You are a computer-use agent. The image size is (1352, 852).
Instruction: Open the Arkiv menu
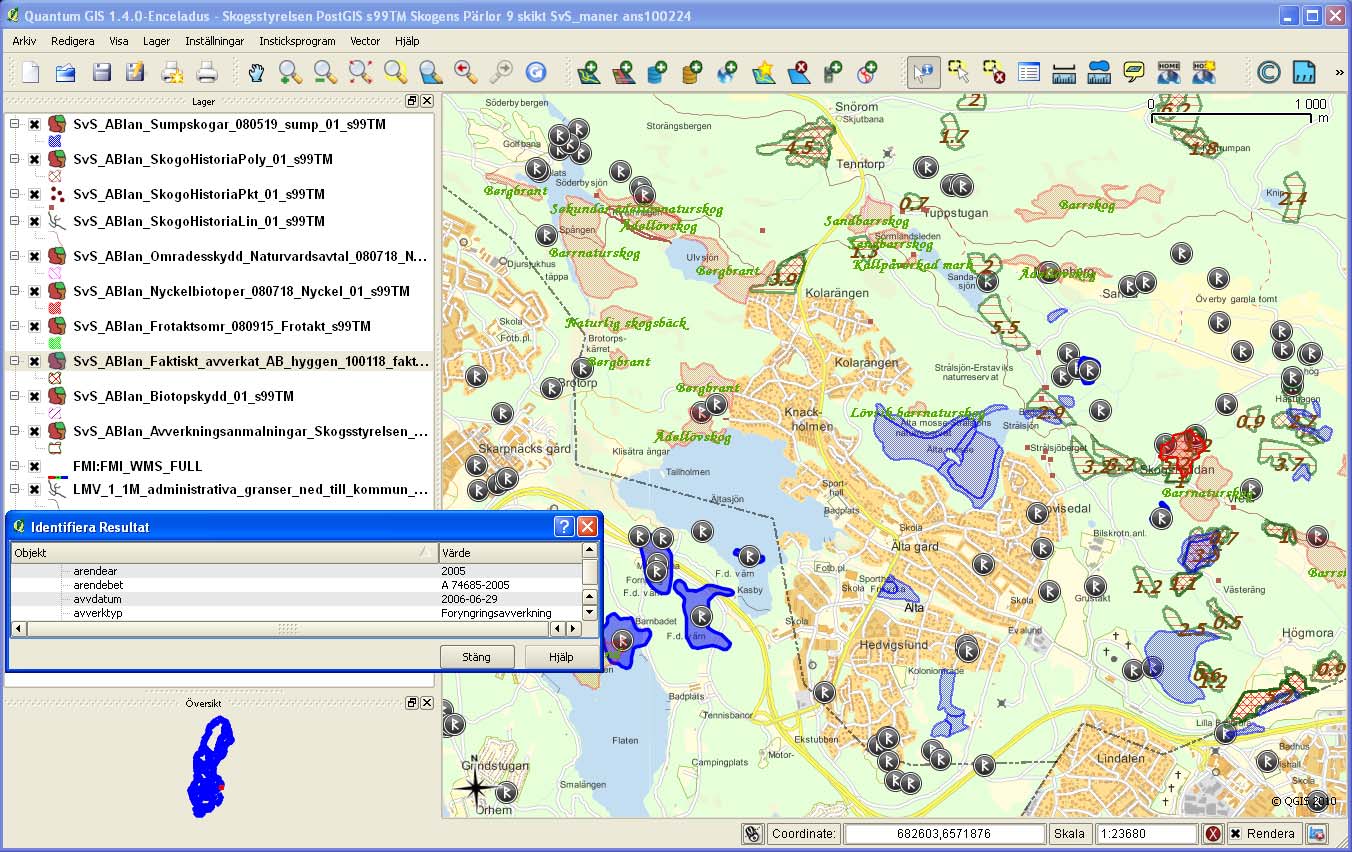[x=25, y=41]
